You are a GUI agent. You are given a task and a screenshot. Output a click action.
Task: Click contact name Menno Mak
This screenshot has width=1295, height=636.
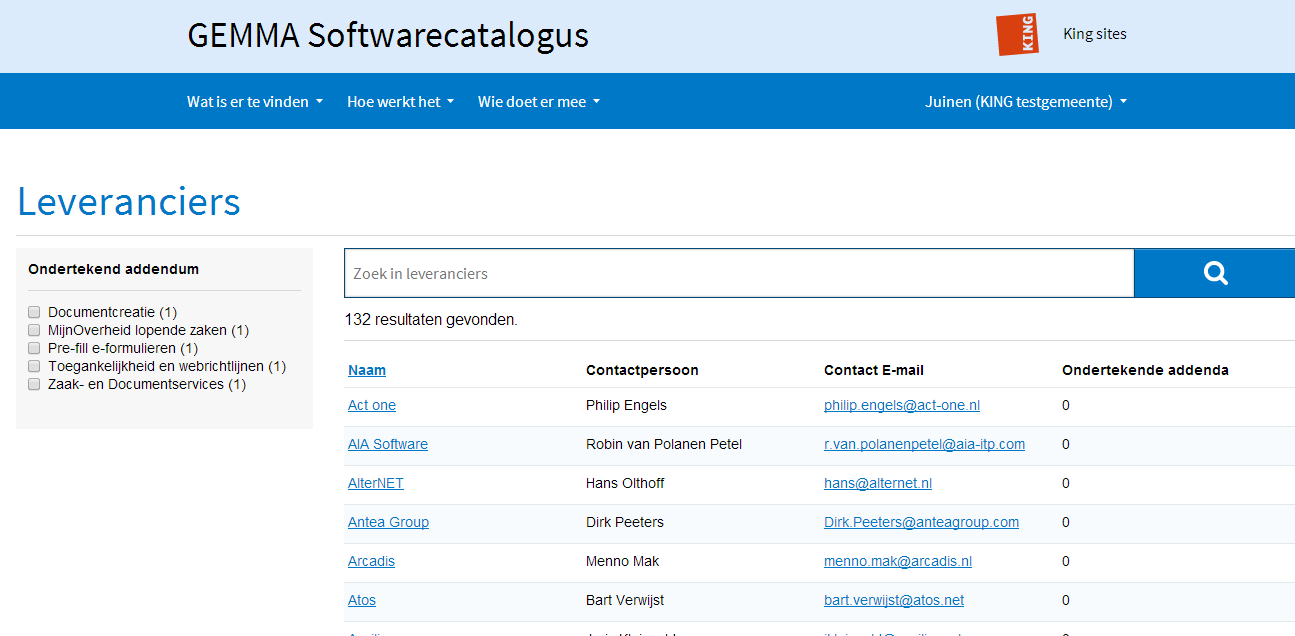622,561
